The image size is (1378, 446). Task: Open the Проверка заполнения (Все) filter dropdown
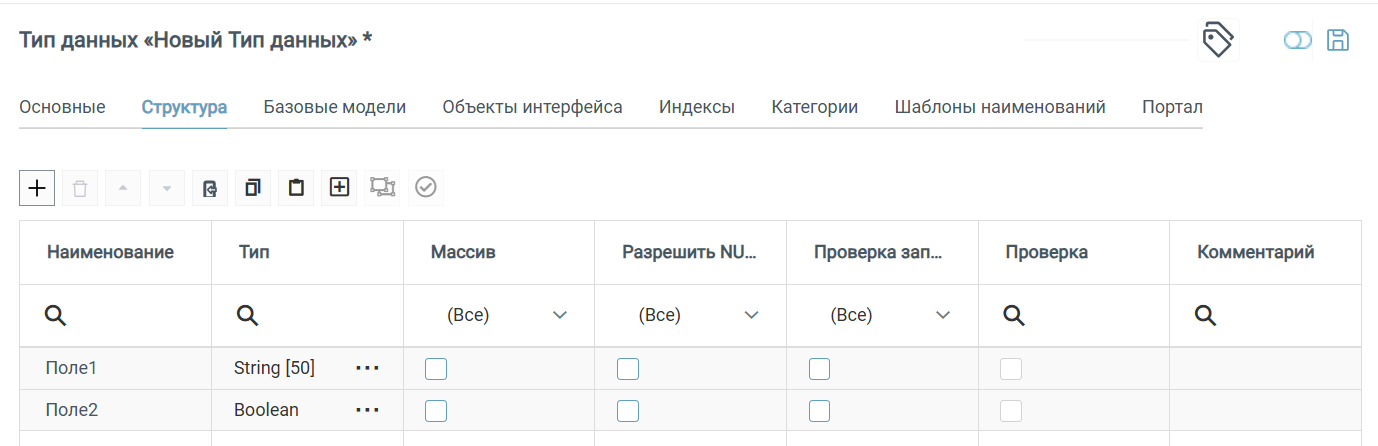(890, 316)
